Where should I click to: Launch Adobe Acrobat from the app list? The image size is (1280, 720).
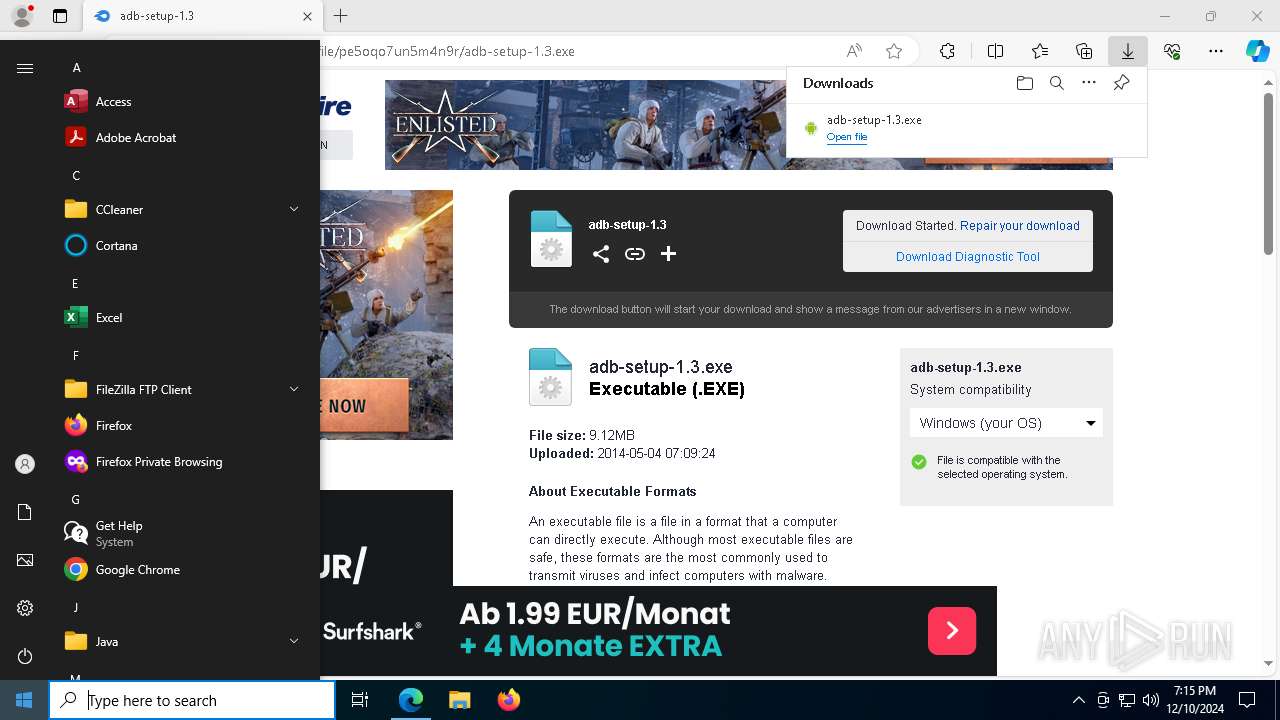180,137
